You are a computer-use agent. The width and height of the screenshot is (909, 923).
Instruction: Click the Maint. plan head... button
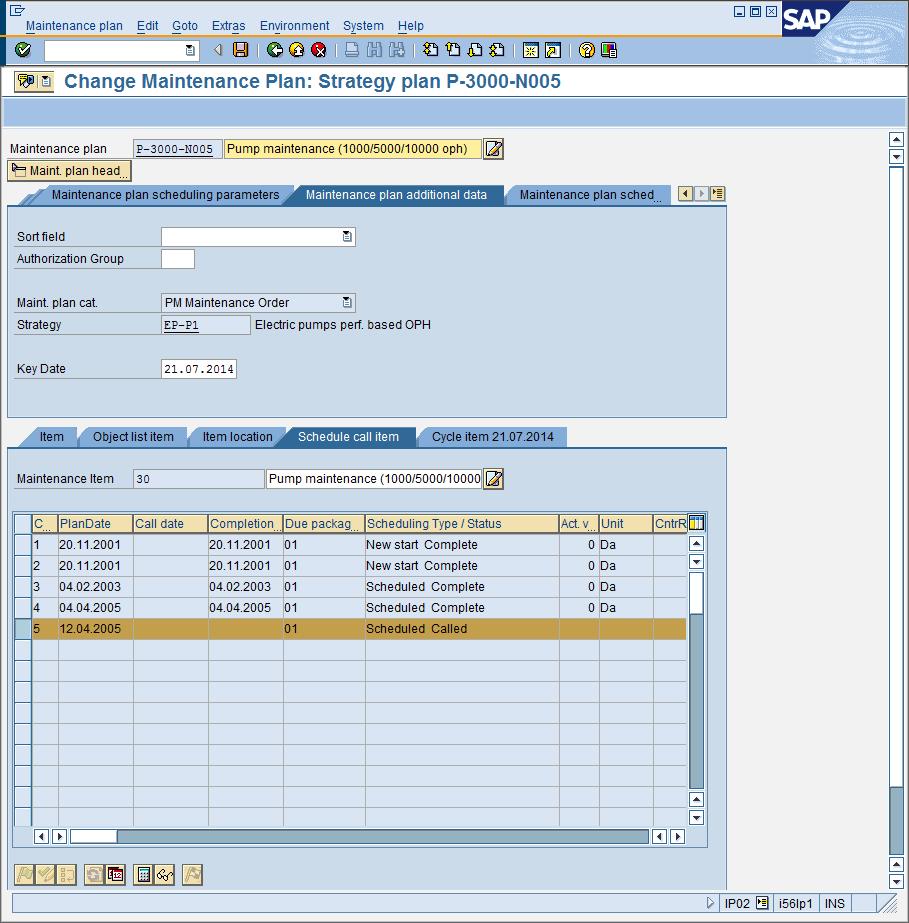pyautogui.click(x=69, y=171)
